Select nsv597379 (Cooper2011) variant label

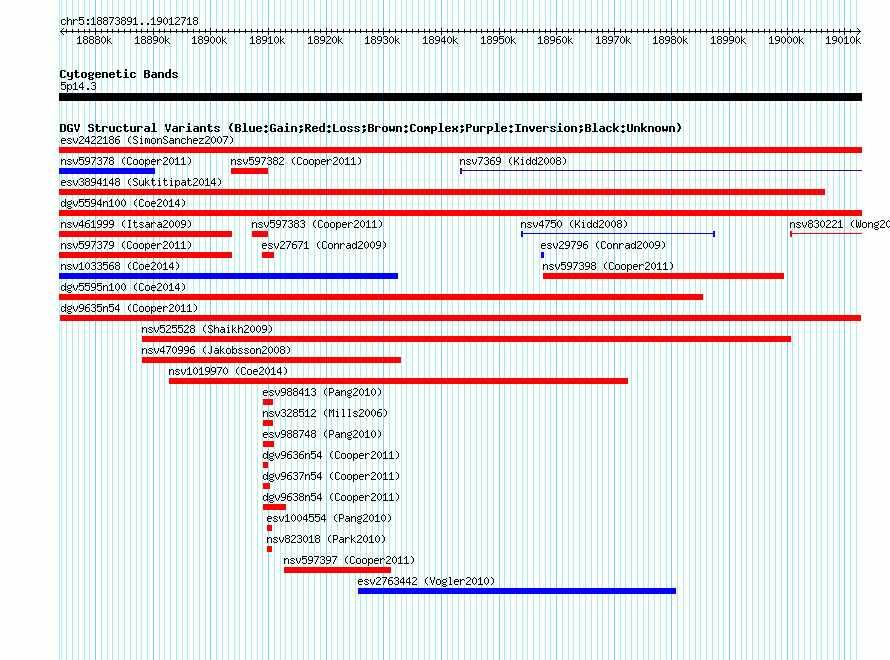[126, 245]
